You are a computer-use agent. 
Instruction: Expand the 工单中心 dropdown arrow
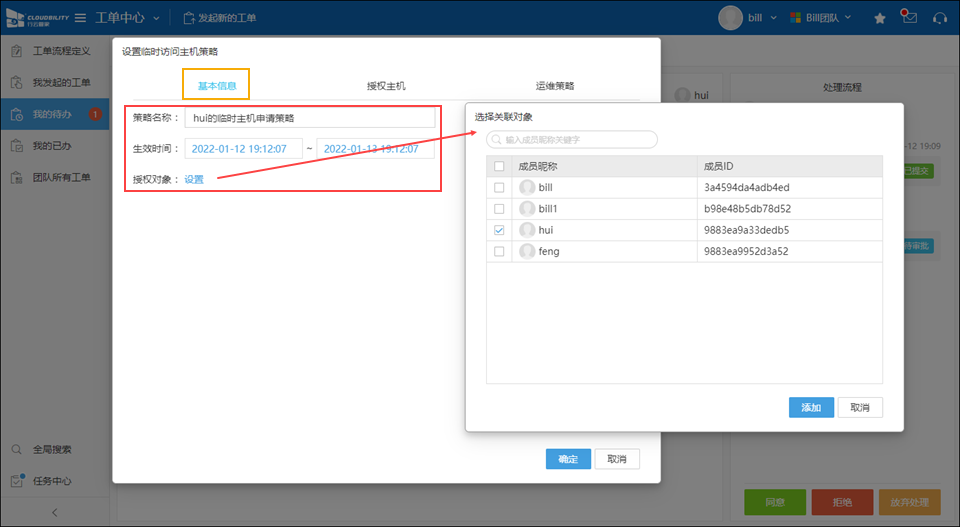[155, 18]
